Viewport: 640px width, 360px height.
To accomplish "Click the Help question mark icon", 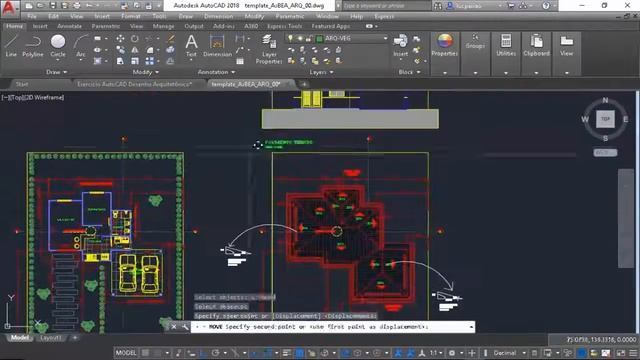I will coord(546,6).
